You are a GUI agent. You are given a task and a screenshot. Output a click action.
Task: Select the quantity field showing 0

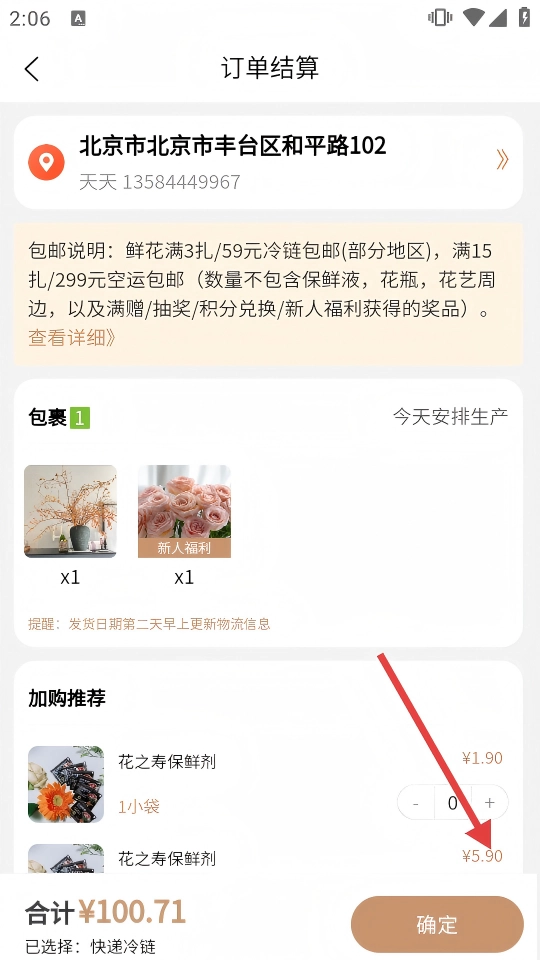point(452,803)
